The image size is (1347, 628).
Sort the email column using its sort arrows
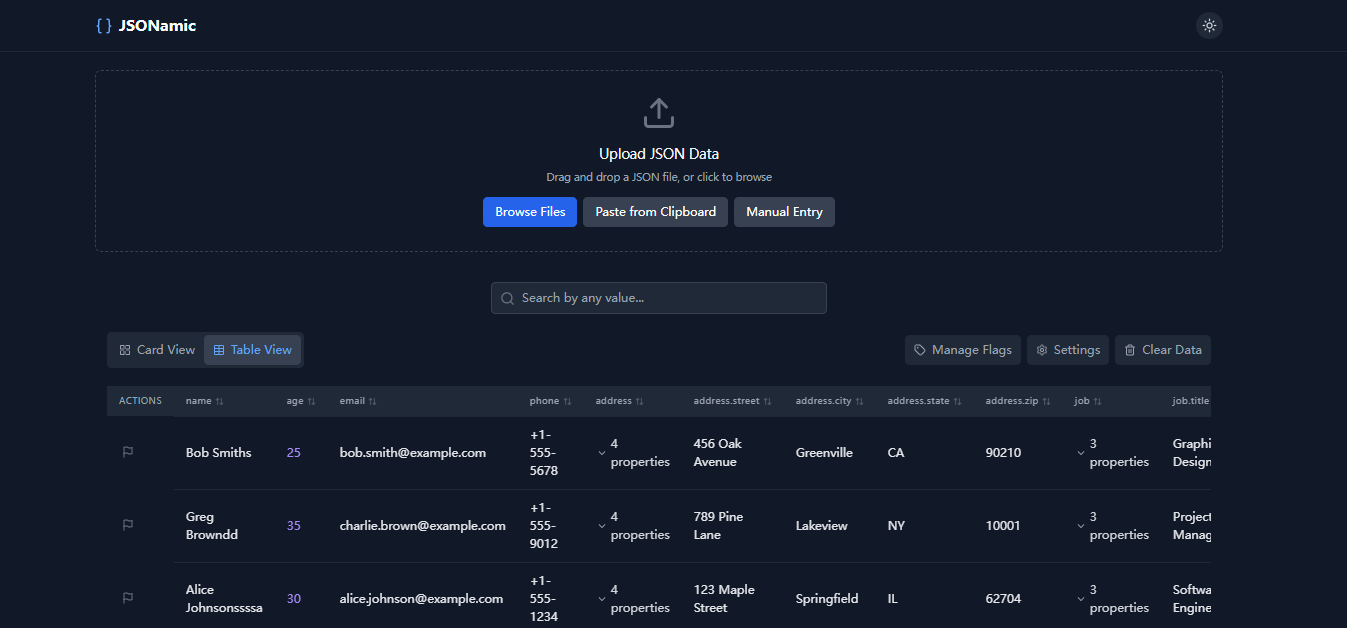(375, 400)
